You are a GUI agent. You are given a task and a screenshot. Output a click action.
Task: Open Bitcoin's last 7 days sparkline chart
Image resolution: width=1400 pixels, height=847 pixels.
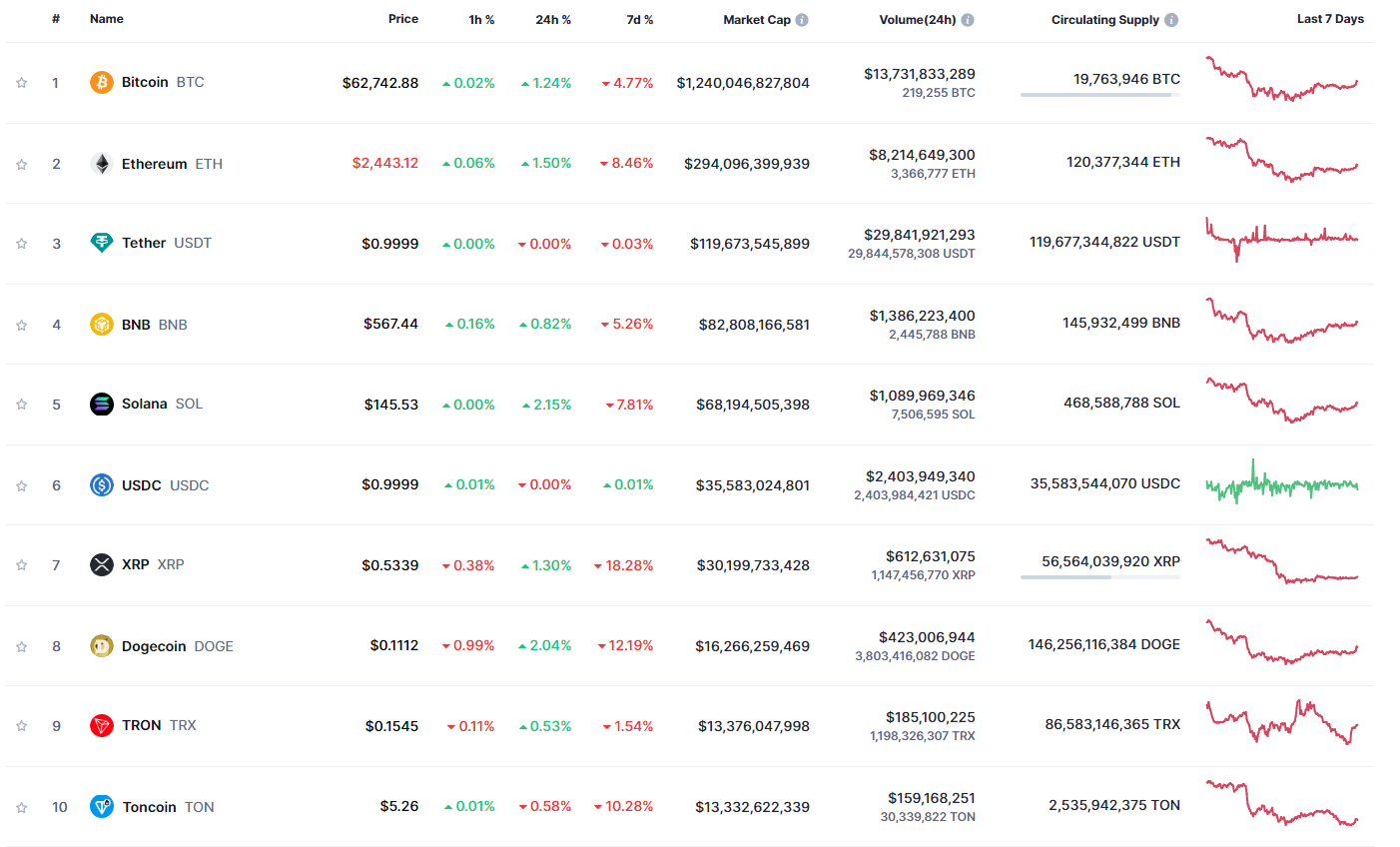(1282, 79)
